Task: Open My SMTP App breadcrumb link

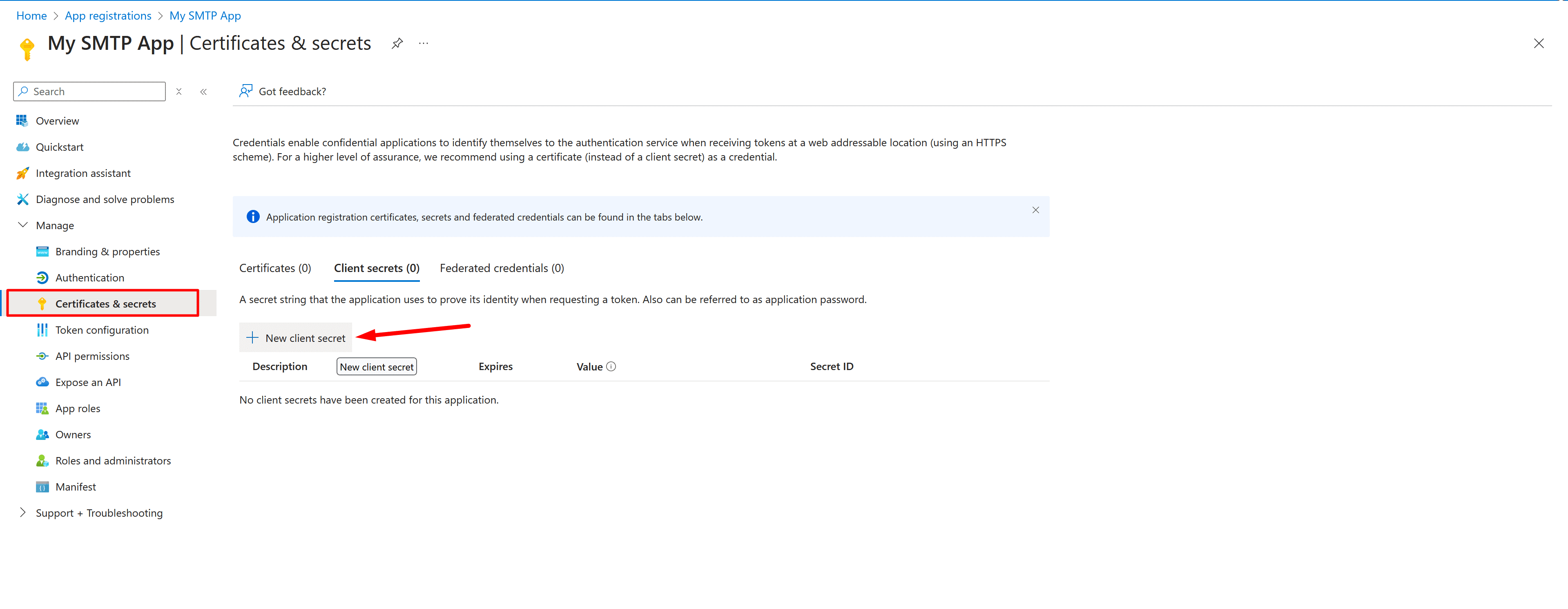Action: pyautogui.click(x=205, y=15)
